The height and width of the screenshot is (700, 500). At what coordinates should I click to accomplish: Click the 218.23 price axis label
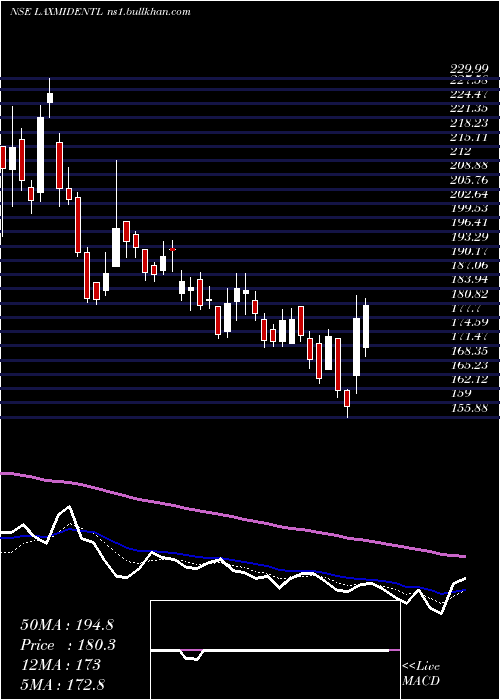468,123
